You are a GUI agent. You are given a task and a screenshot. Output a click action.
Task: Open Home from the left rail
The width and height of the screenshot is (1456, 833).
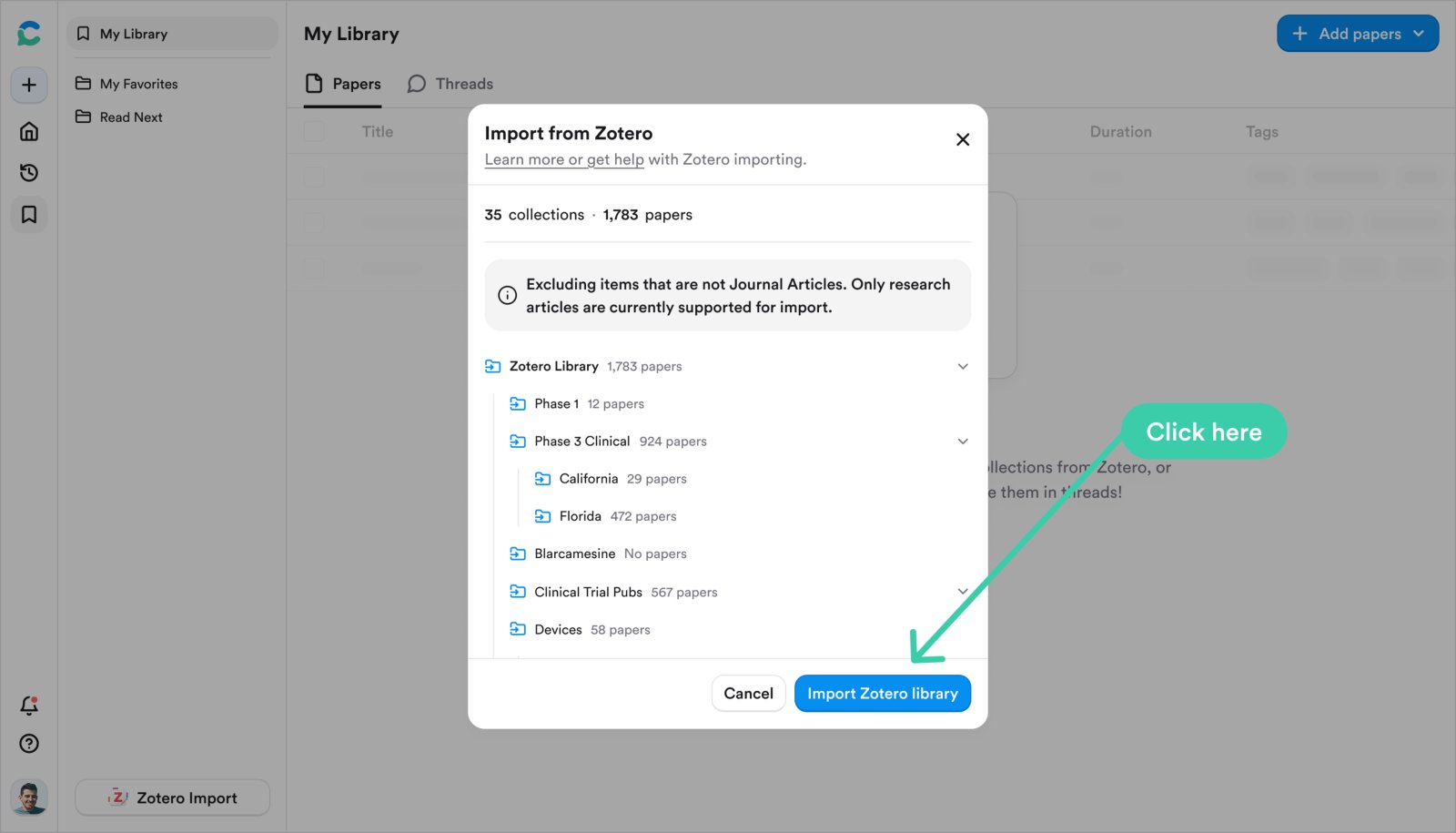[x=29, y=131]
